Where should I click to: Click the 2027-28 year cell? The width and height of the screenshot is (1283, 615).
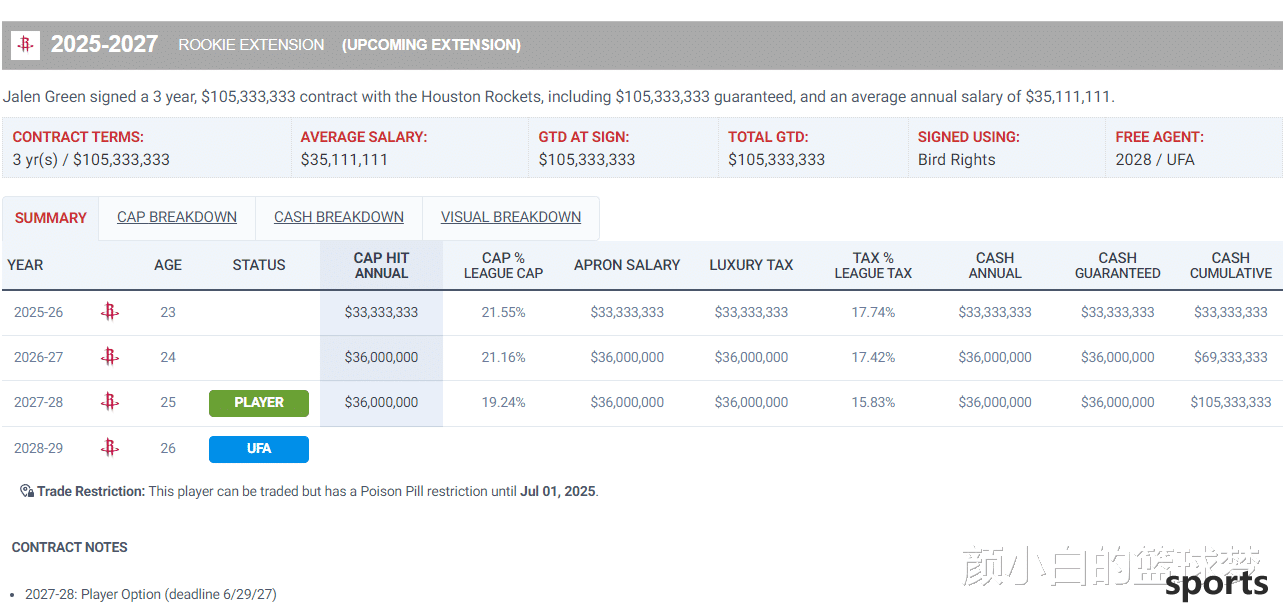(38, 402)
